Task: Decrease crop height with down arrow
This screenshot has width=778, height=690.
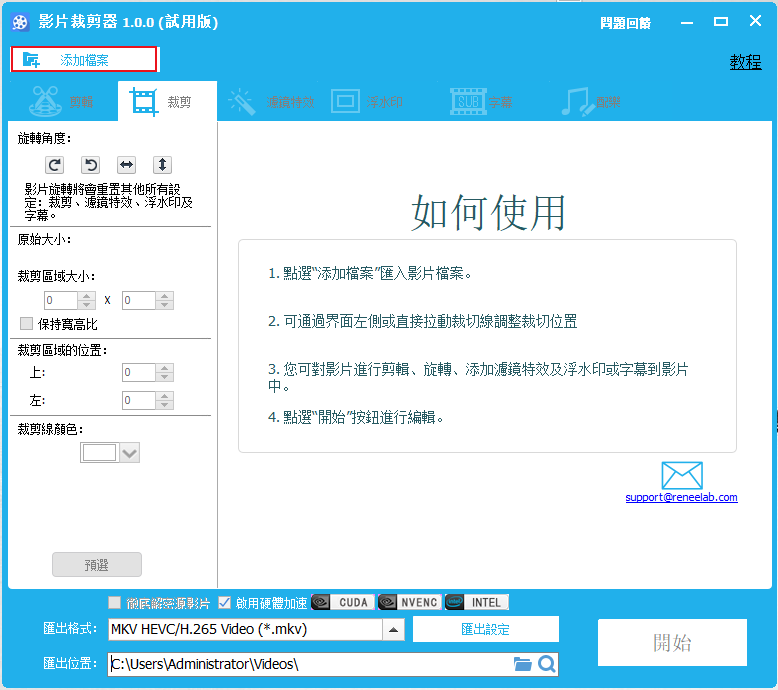Action: point(165,305)
